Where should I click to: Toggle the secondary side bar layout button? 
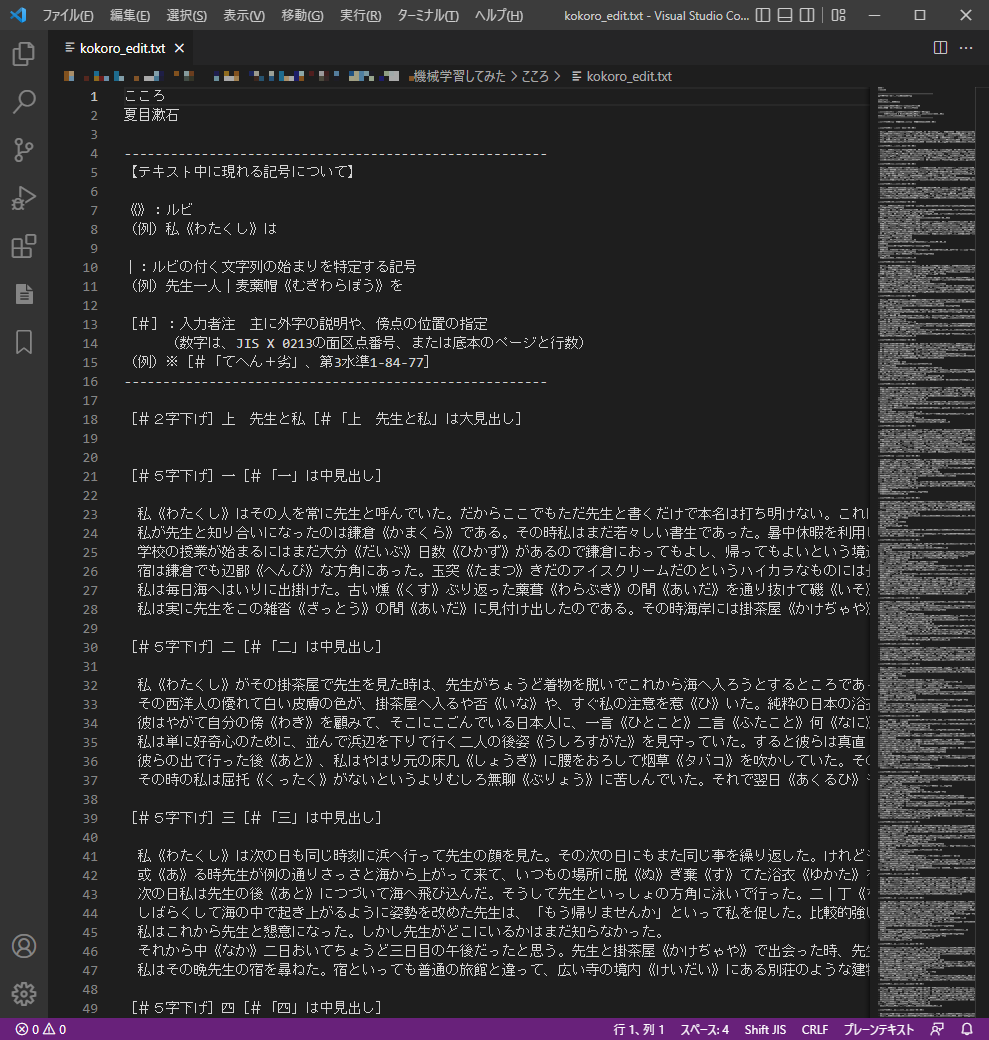point(808,16)
